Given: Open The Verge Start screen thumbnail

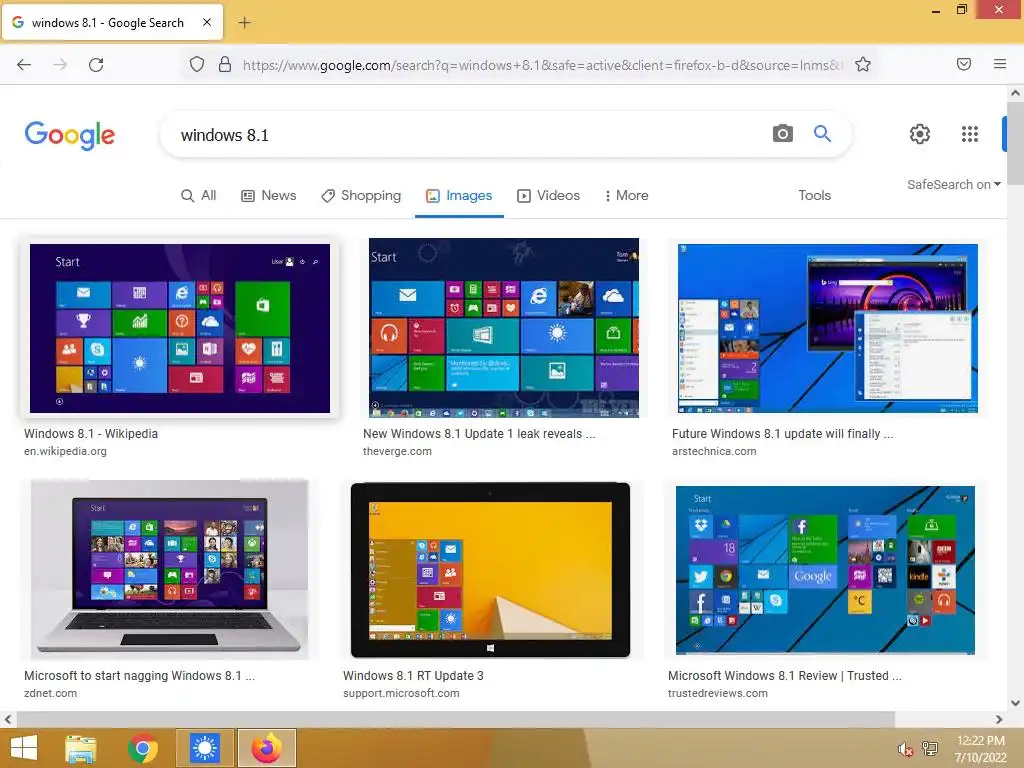Looking at the screenshot, I should (504, 328).
